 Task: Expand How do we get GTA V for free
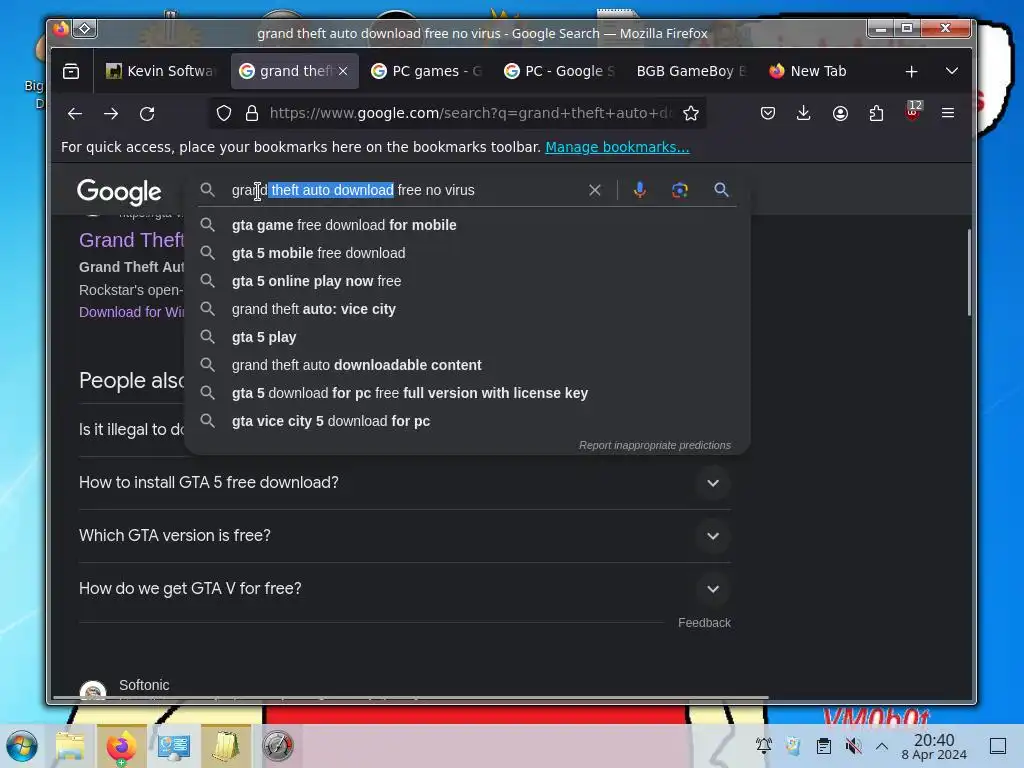[405, 589]
